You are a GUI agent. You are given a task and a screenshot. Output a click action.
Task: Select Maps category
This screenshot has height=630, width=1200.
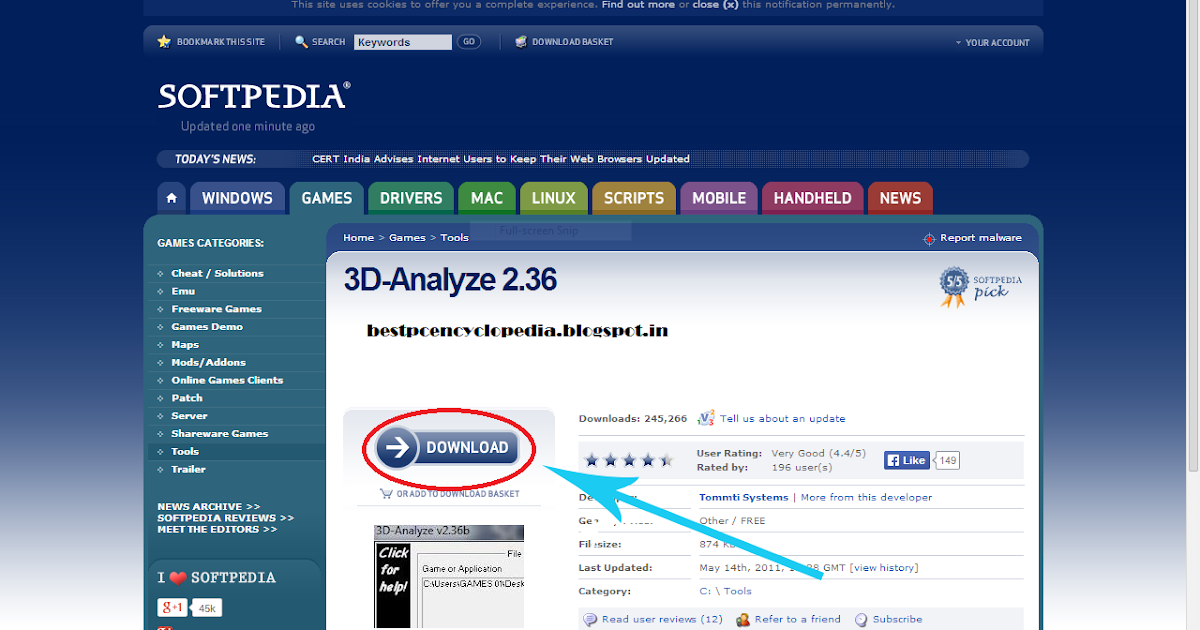[x=185, y=345]
